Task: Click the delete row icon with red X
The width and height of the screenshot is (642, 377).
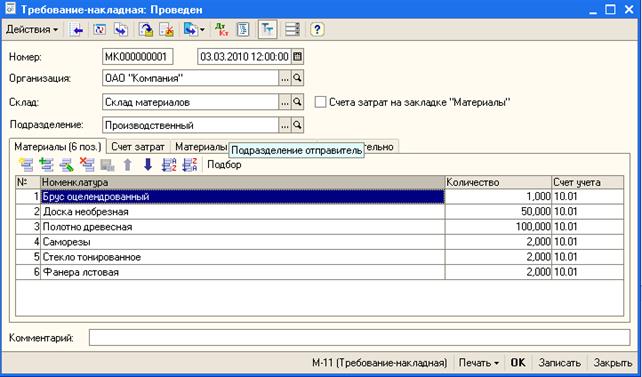Action: 87,165
